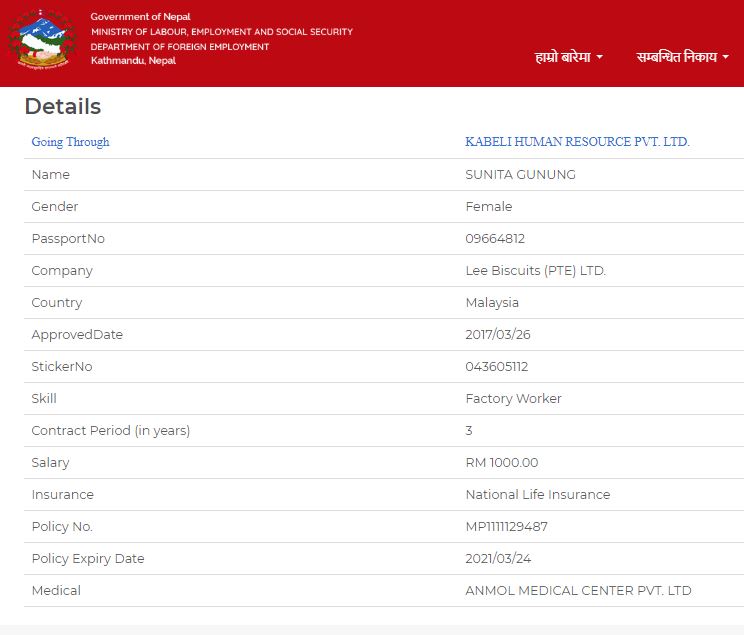Image resolution: width=744 pixels, height=635 pixels.
Task: Click the Insurance row label
Action: pos(63,495)
